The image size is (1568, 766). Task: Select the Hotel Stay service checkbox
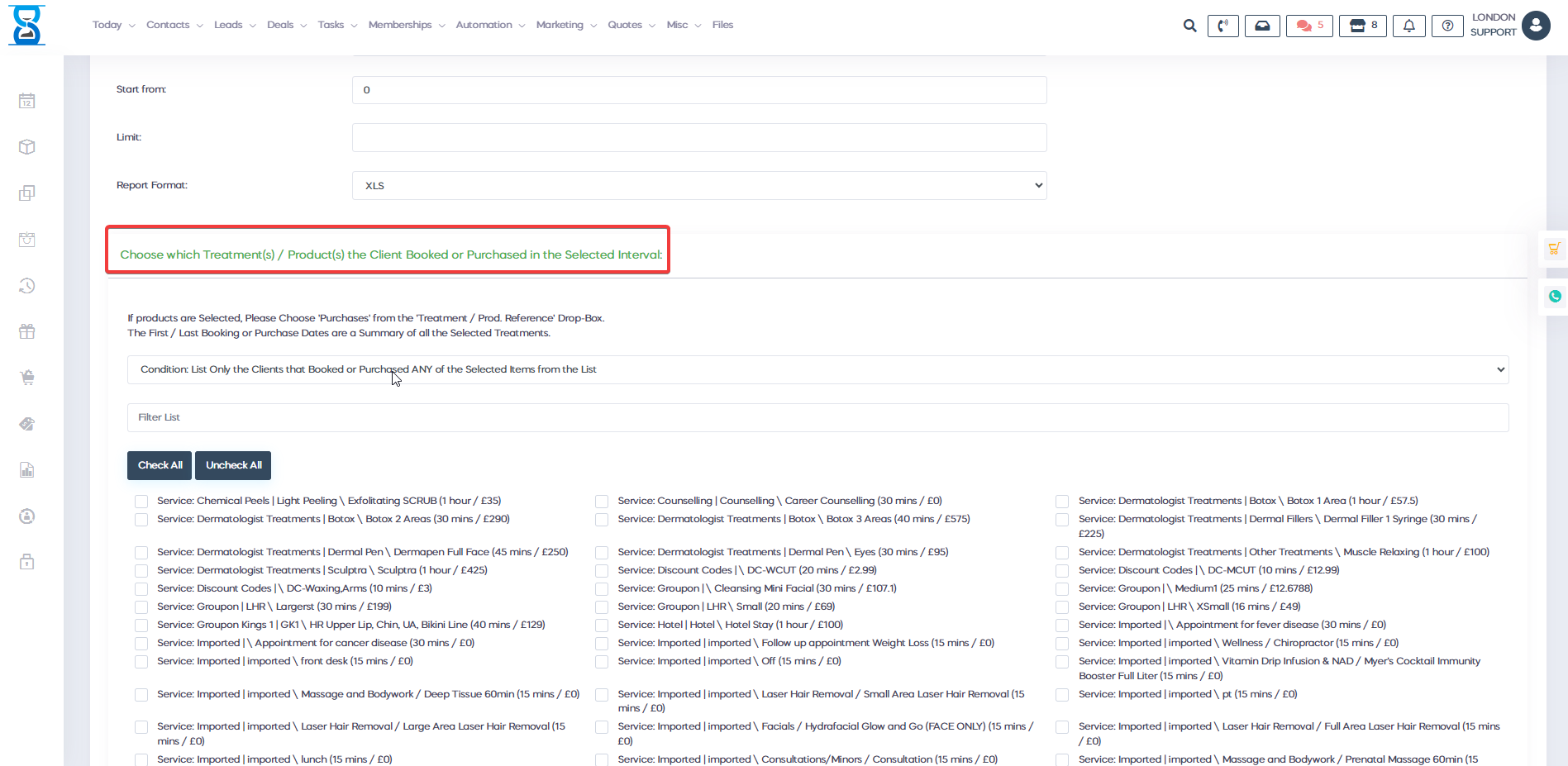[x=602, y=626]
